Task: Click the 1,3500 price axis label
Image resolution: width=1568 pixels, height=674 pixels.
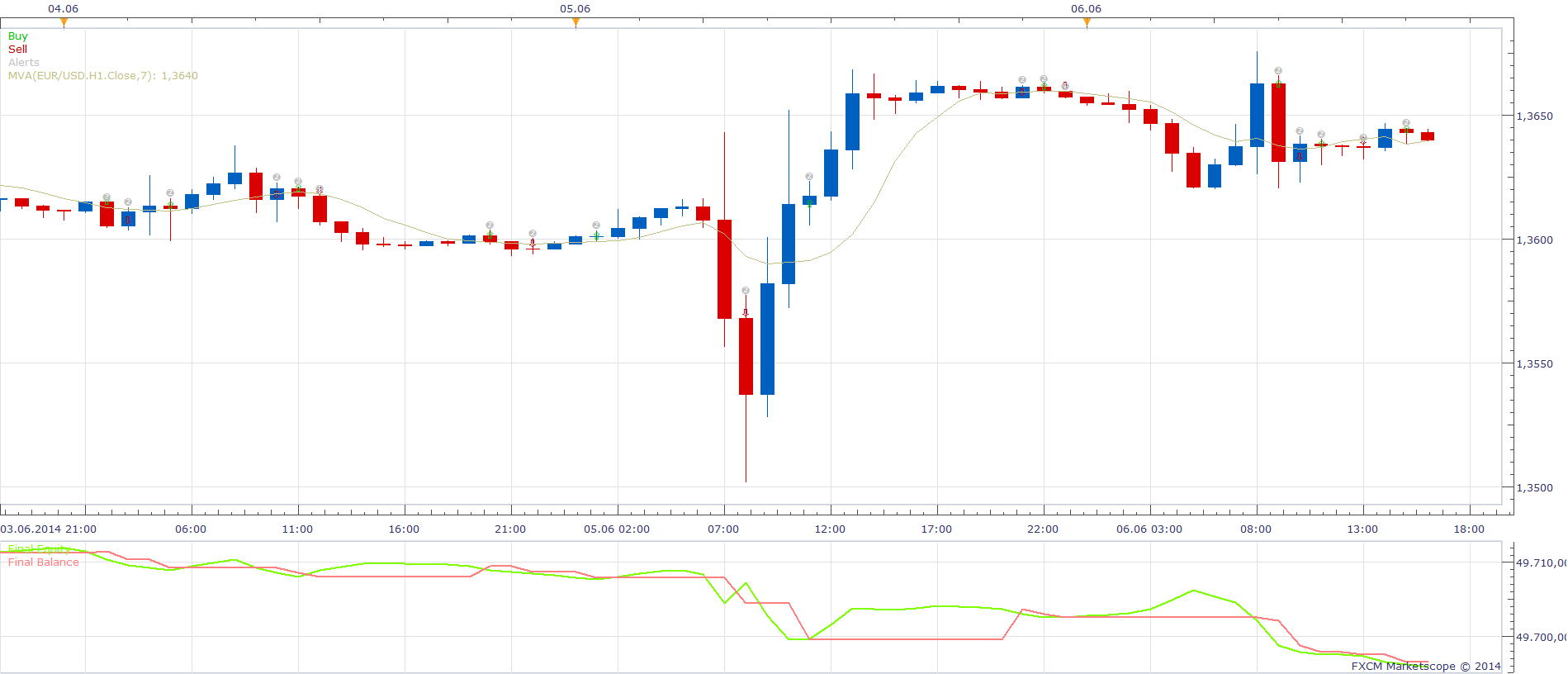Action: [1534, 488]
